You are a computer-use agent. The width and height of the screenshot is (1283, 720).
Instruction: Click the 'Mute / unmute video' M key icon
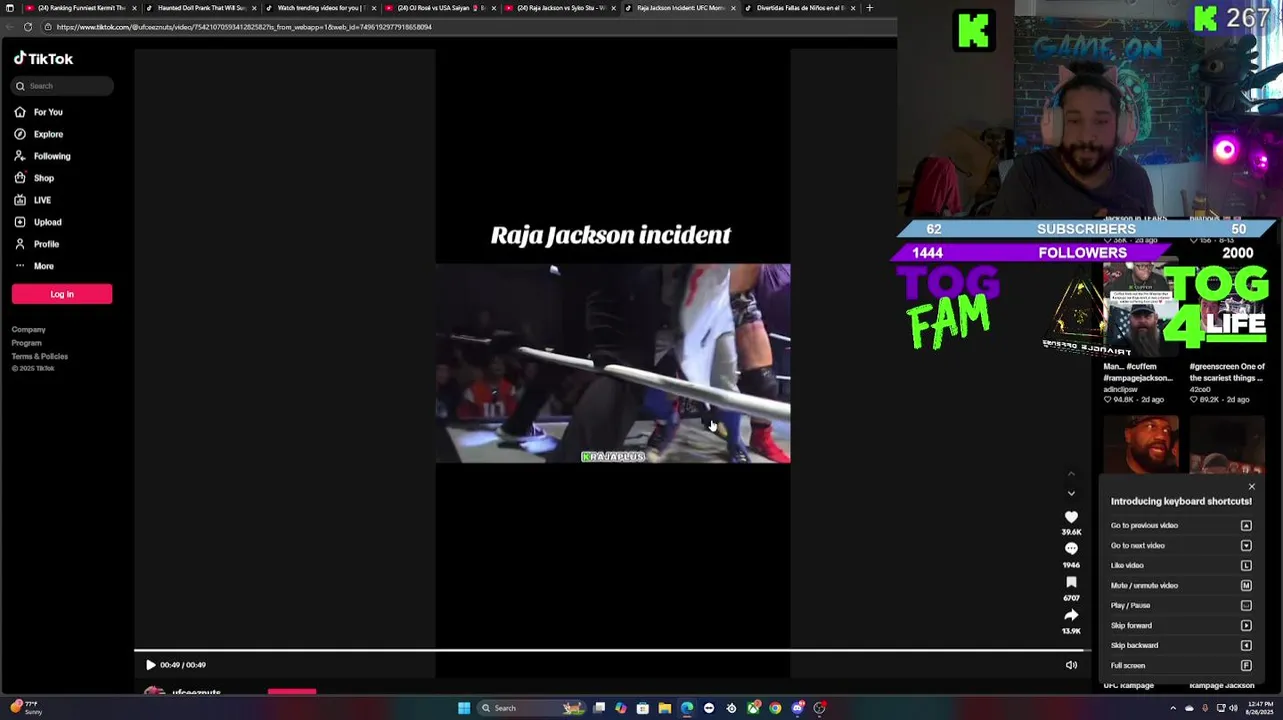coord(1246,585)
